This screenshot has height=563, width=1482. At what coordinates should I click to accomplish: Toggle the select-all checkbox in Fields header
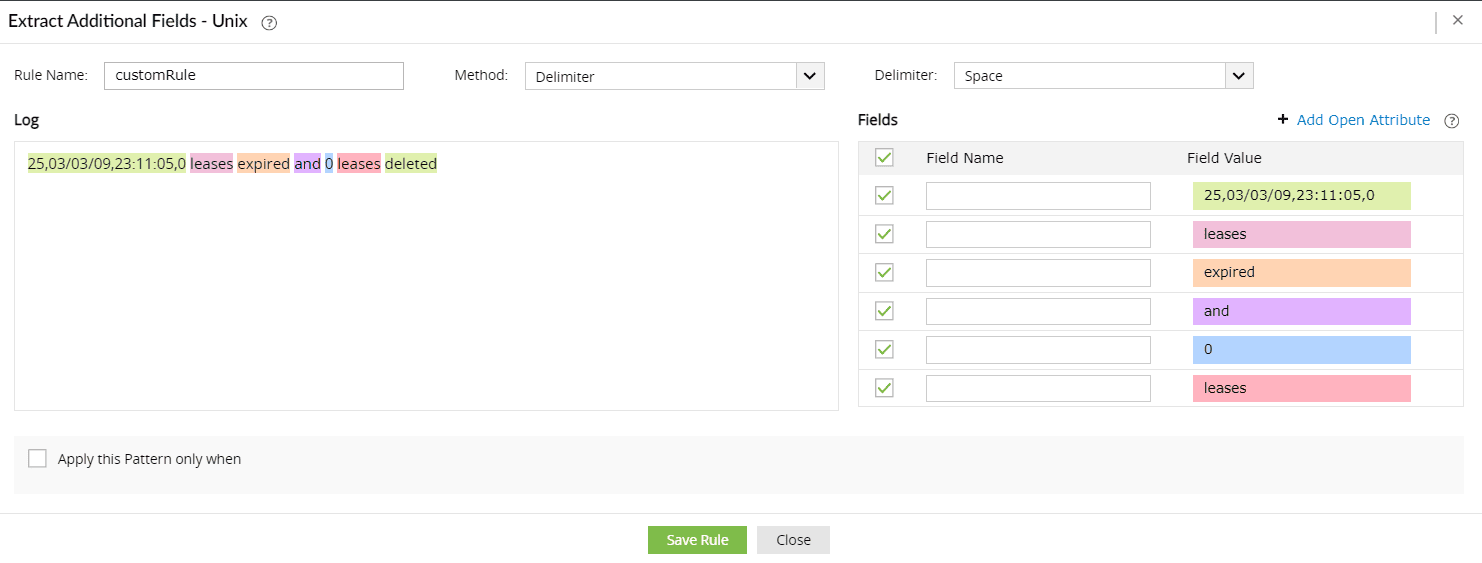click(884, 158)
